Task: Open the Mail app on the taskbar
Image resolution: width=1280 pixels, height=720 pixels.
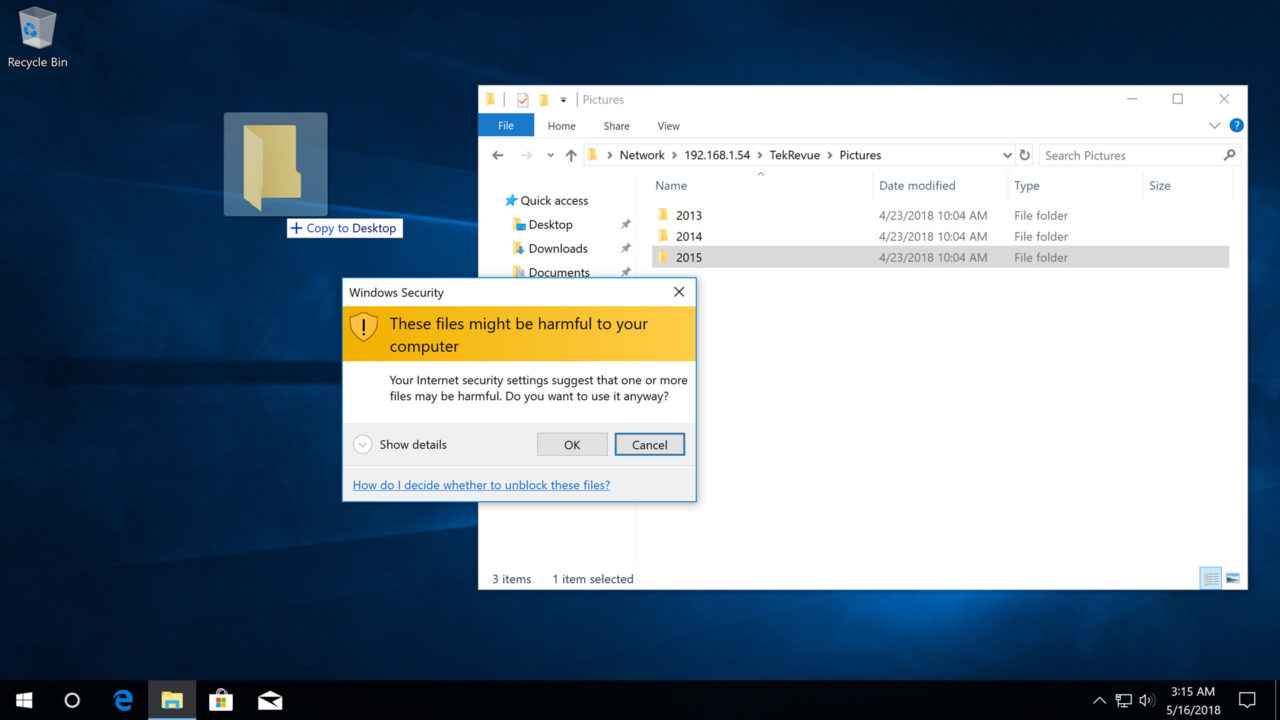Action: (270, 700)
